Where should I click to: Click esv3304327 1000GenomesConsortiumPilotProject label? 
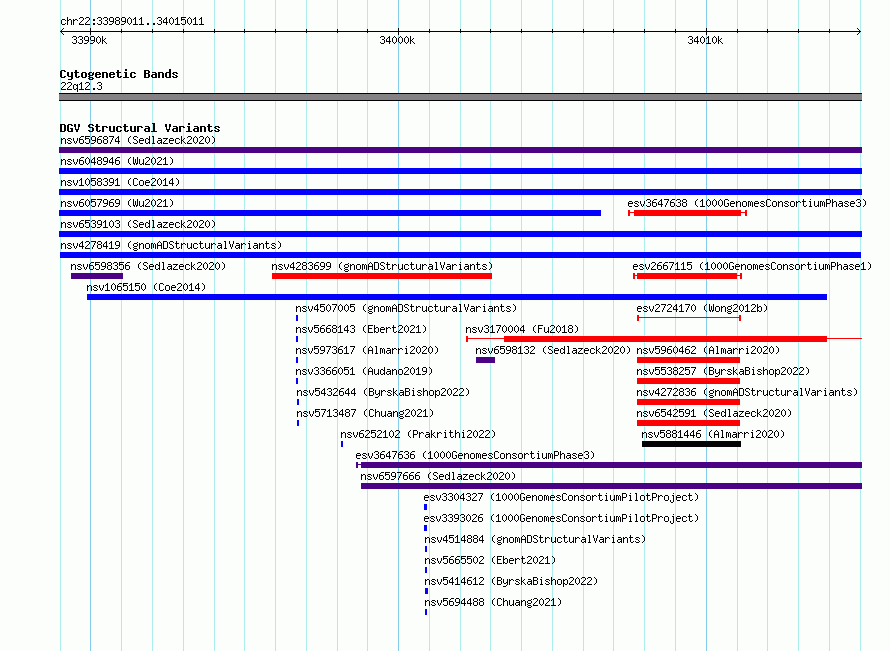(561, 497)
